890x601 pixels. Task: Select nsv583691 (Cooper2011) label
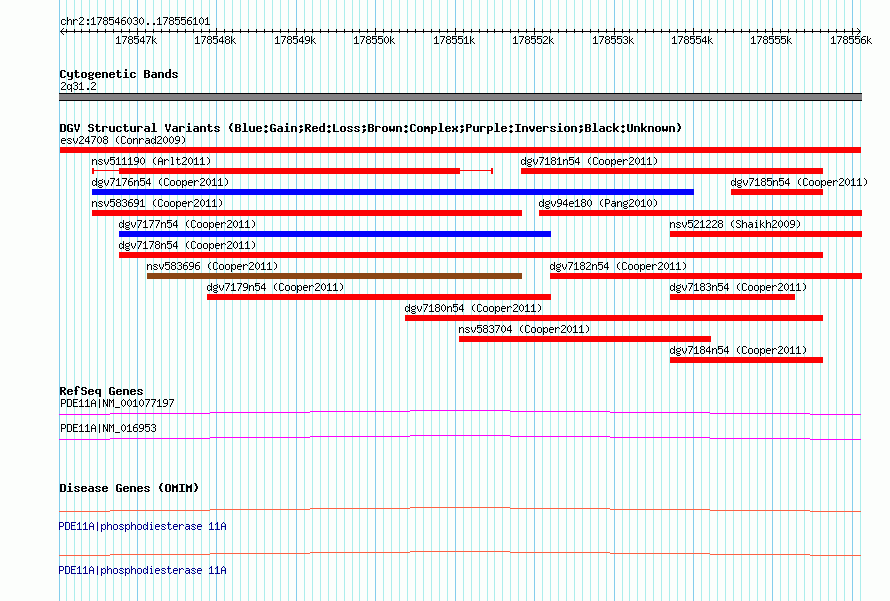click(157, 203)
